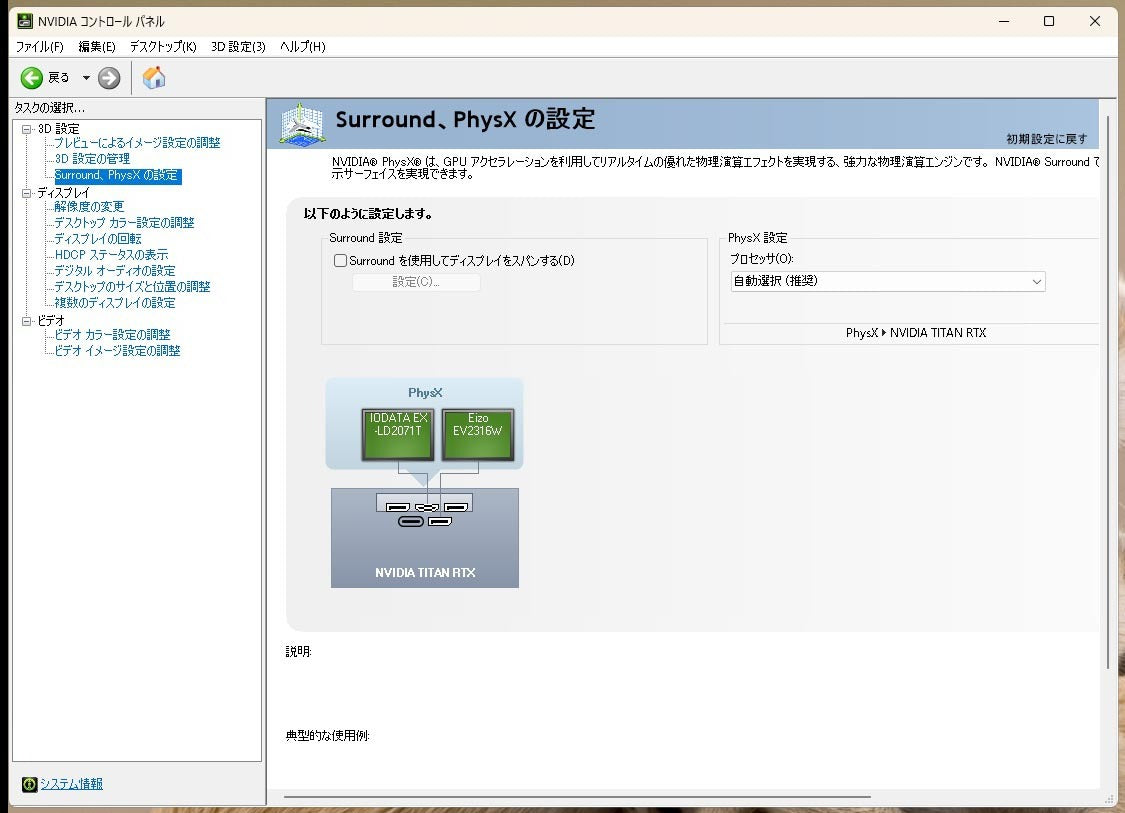Click the NVIDIA TITAN RTX GPU diagram
This screenshot has width=1125, height=813.
425,538
